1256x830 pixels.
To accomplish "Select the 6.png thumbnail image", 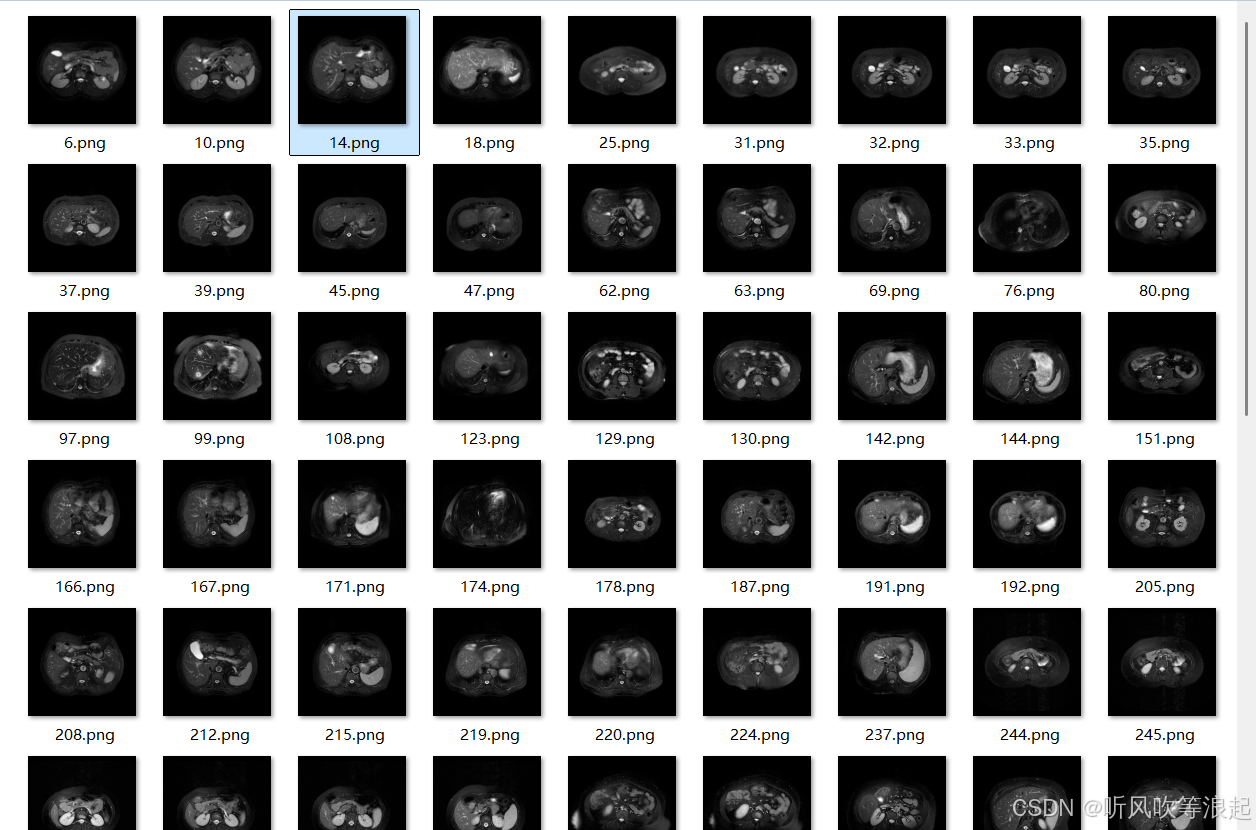I will [x=82, y=70].
